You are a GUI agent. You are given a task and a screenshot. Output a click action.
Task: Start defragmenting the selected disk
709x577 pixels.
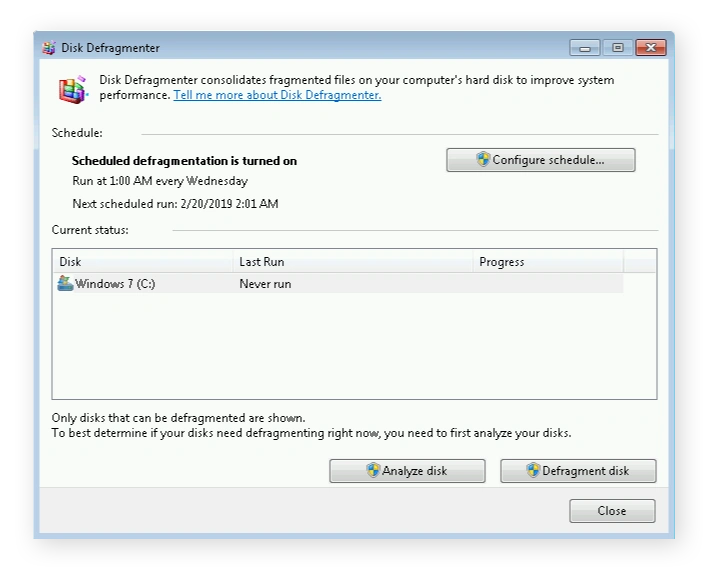(578, 471)
